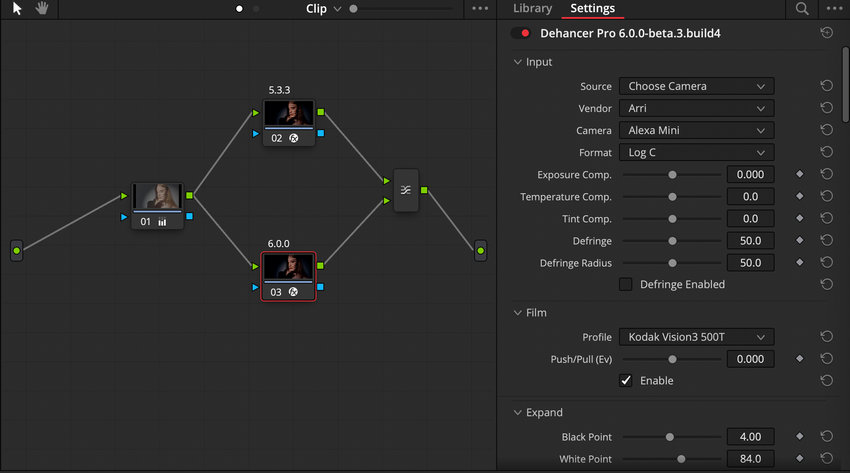This screenshot has width=850, height=473.
Task: Click the settings panel vertical scrollbar
Action: (x=845, y=85)
